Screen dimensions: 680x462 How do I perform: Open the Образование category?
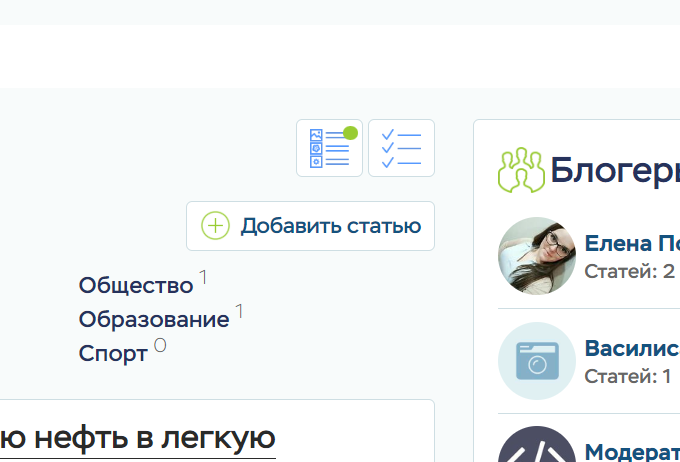pos(154,320)
